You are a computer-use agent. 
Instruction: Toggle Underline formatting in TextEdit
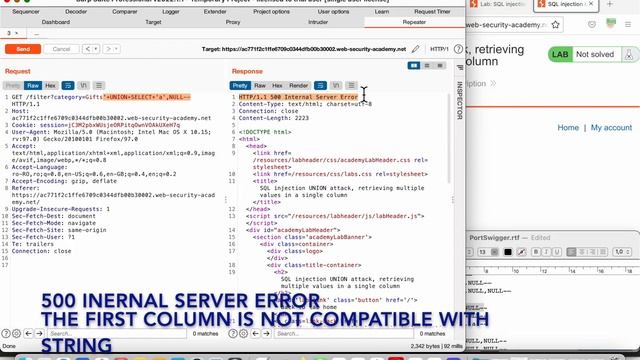tap(556, 252)
